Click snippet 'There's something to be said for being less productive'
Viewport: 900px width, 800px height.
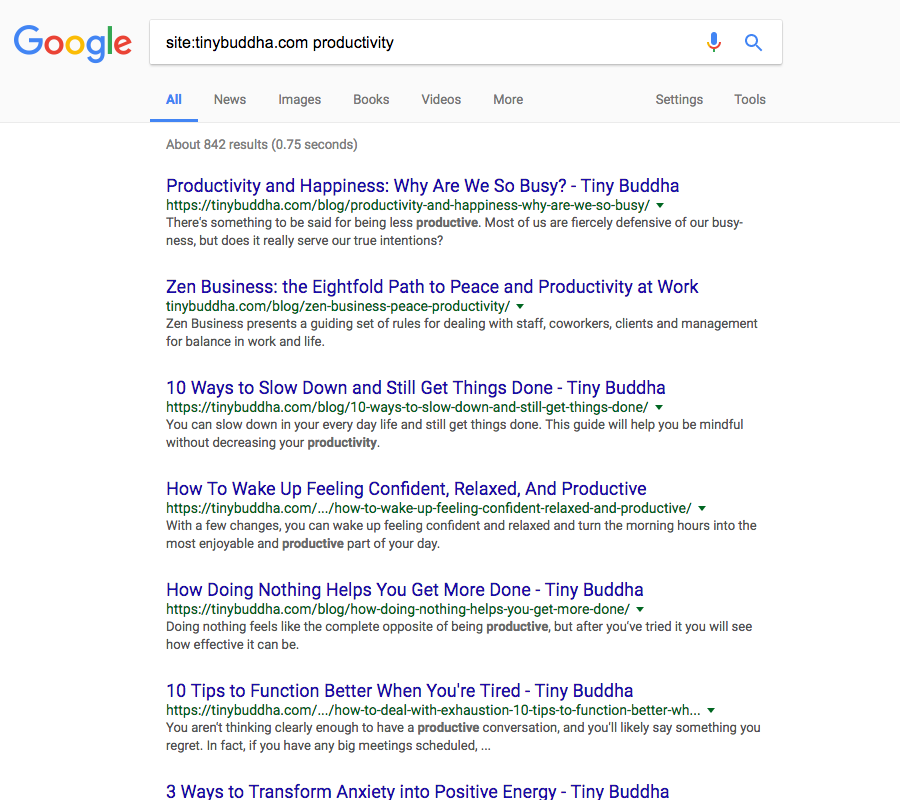[x=455, y=231]
